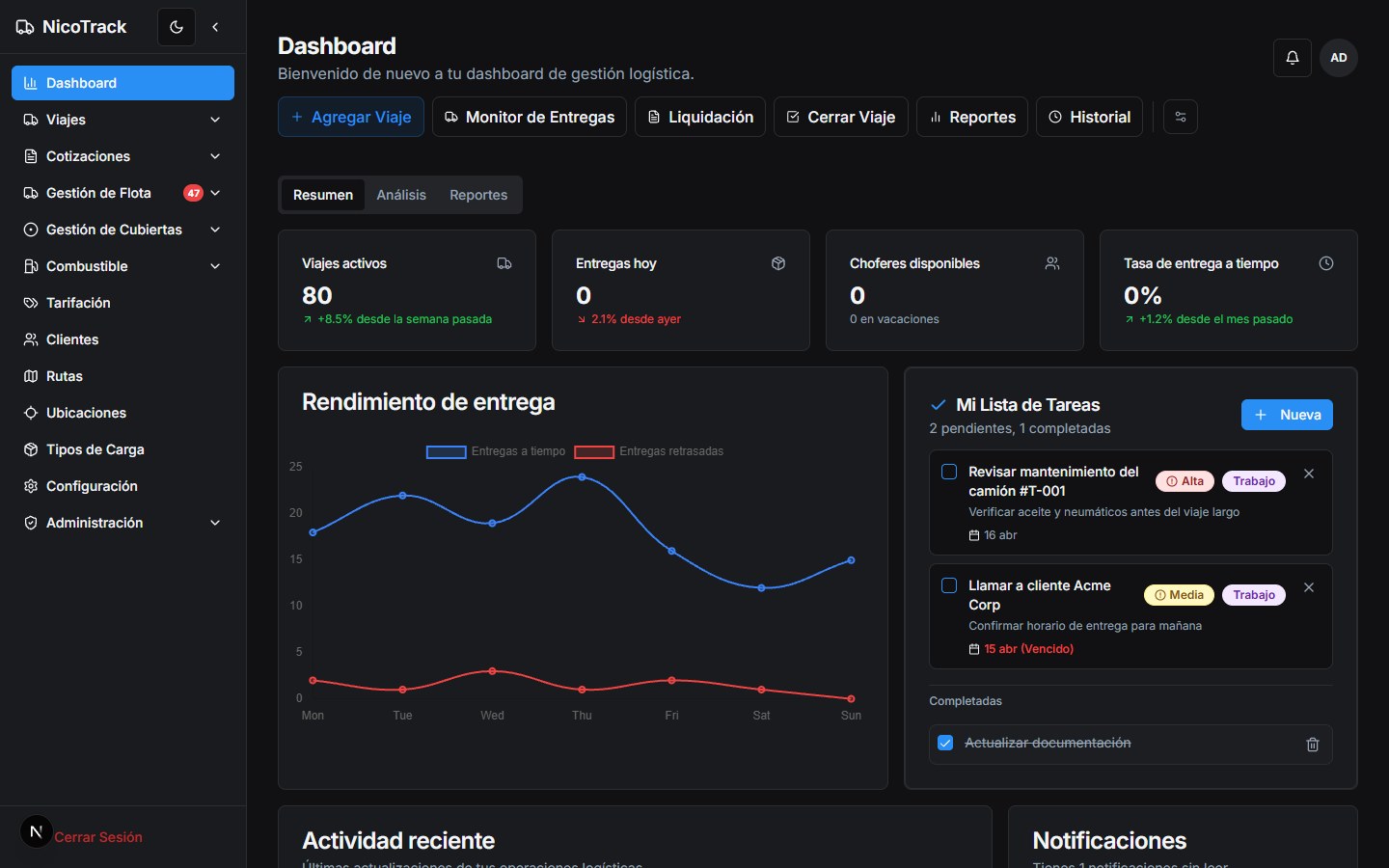Click the trash icon for Actualizar documentación
Screen dimensions: 1389x868
point(1313,745)
